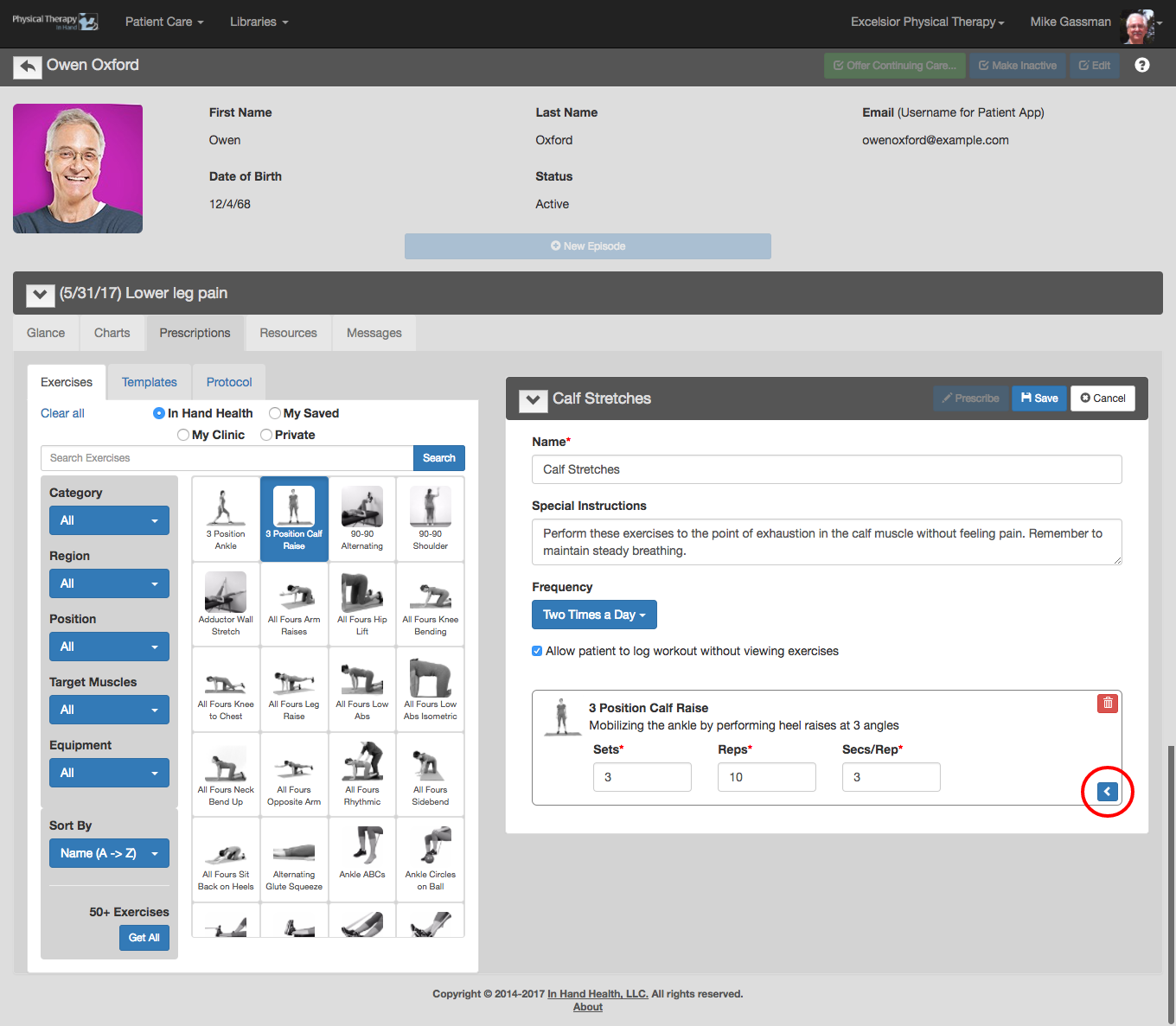The image size is (1176, 1026).
Task: Open the help question mark icon
Action: tap(1141, 66)
